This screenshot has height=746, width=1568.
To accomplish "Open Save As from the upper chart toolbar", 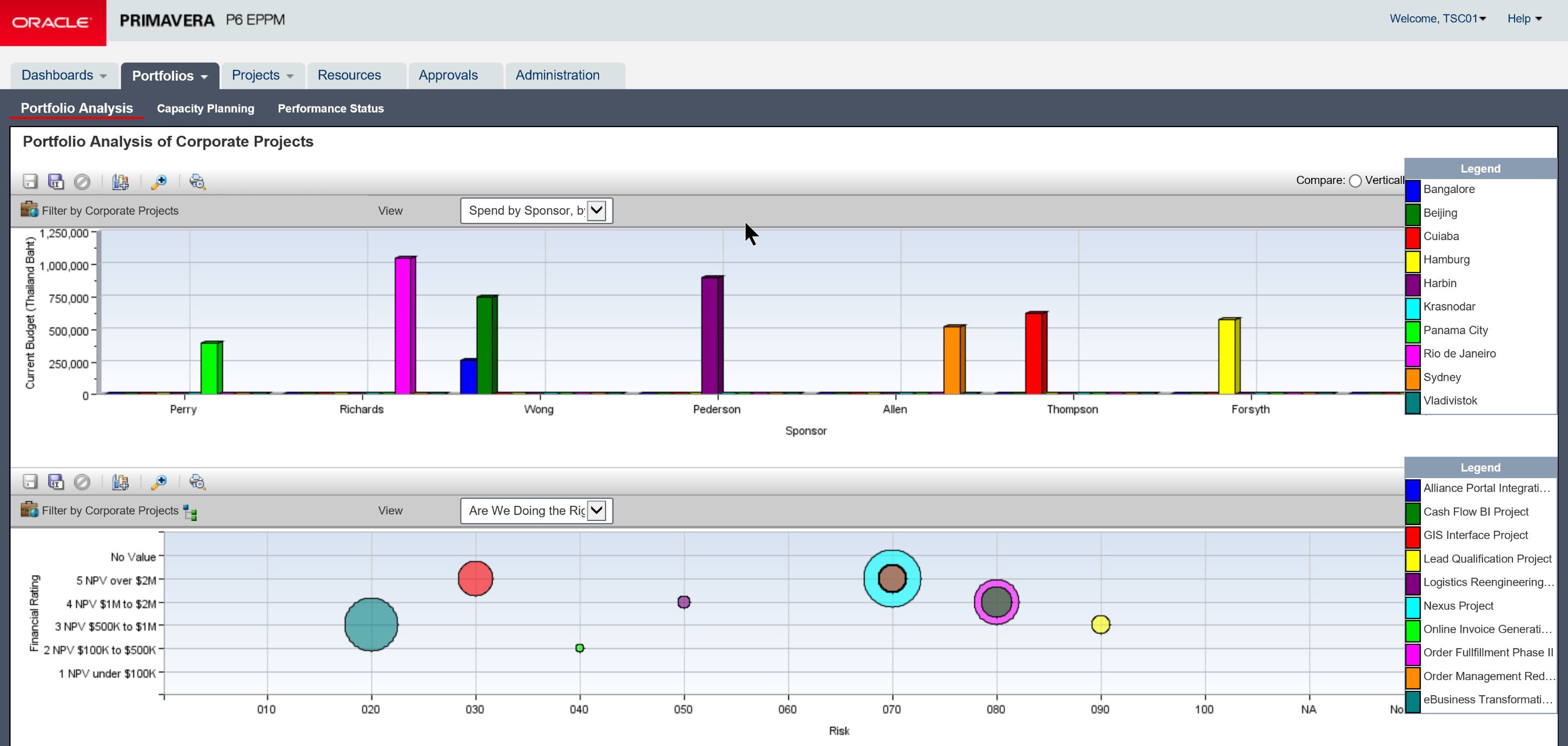I will pos(56,181).
